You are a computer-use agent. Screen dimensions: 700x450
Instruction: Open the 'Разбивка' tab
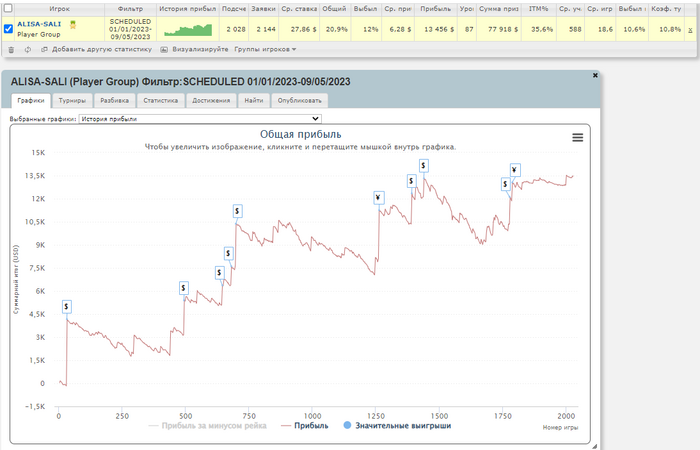[x=115, y=100]
